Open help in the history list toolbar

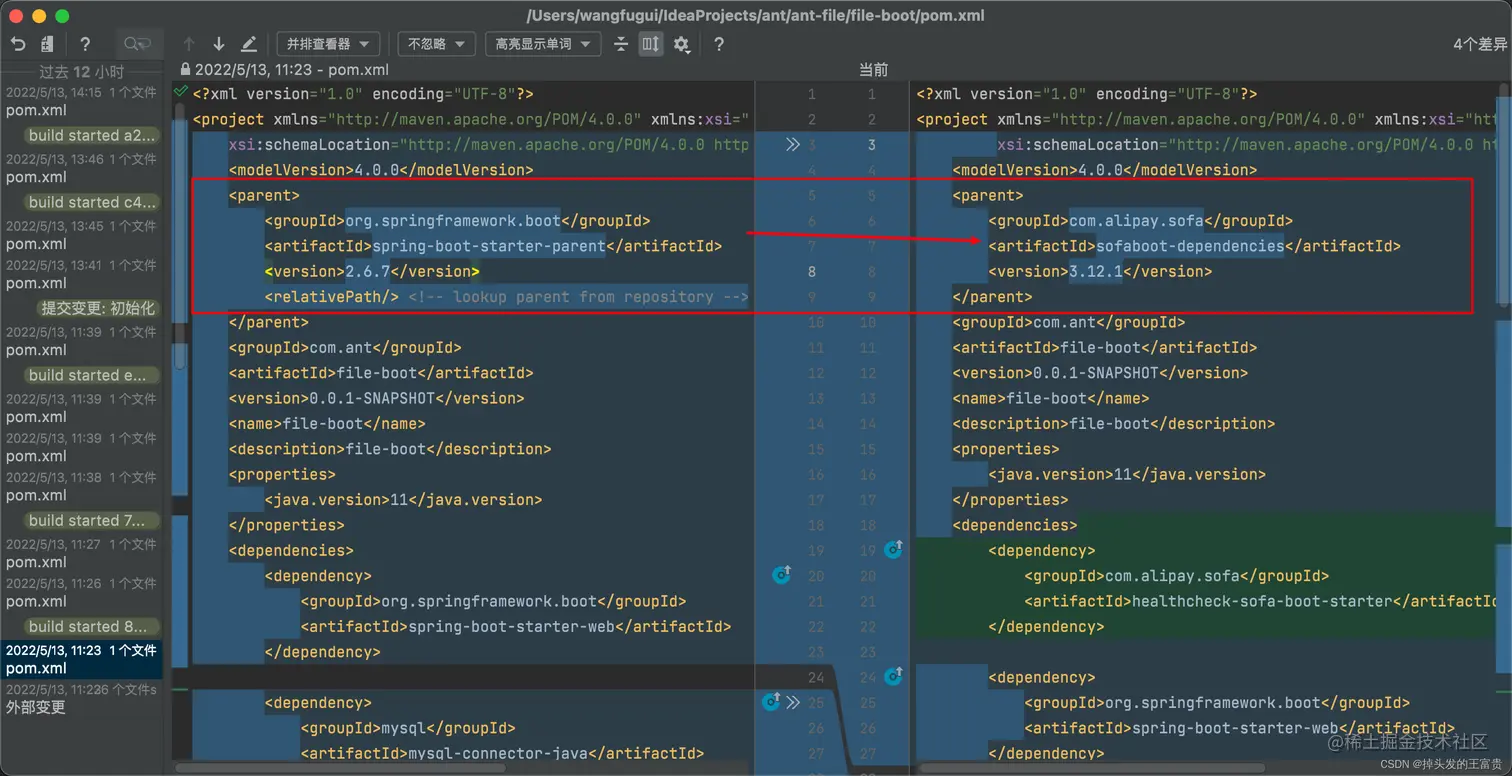pos(85,44)
